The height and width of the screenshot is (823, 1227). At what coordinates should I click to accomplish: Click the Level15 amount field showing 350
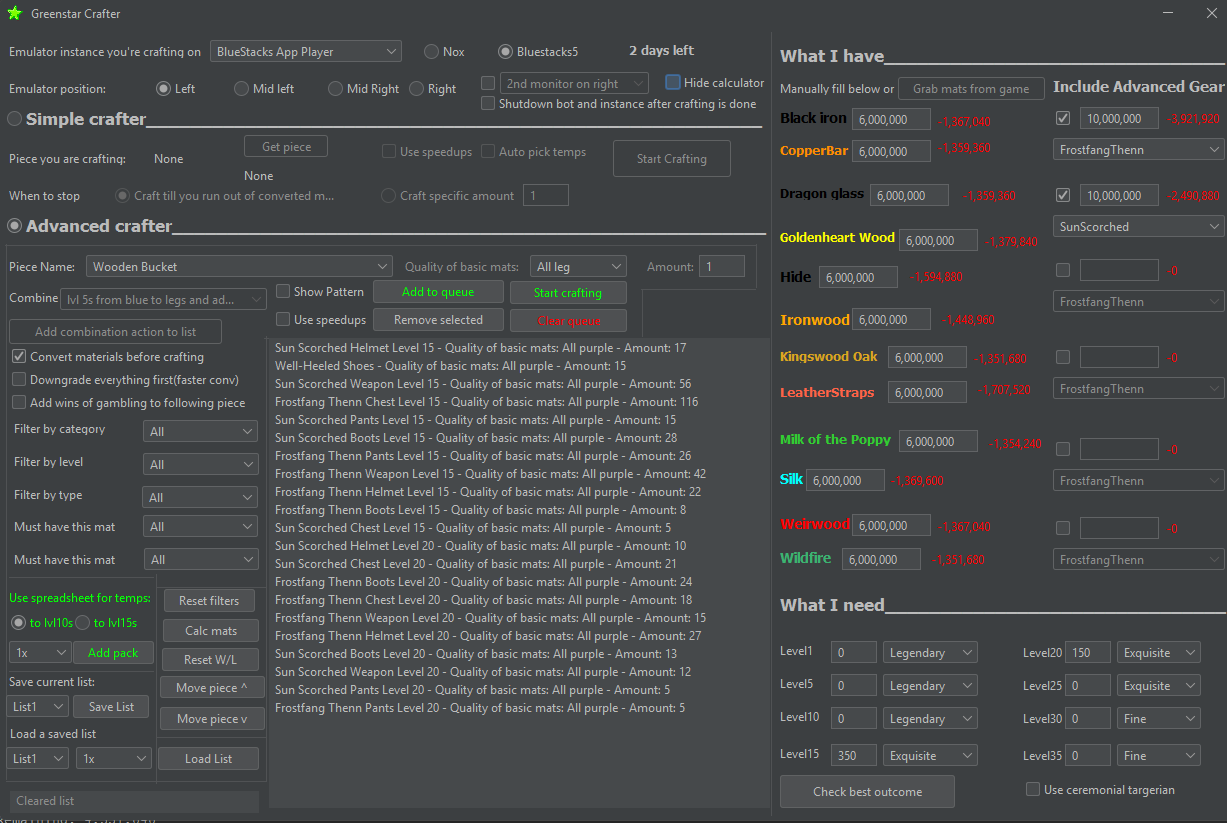coord(853,755)
